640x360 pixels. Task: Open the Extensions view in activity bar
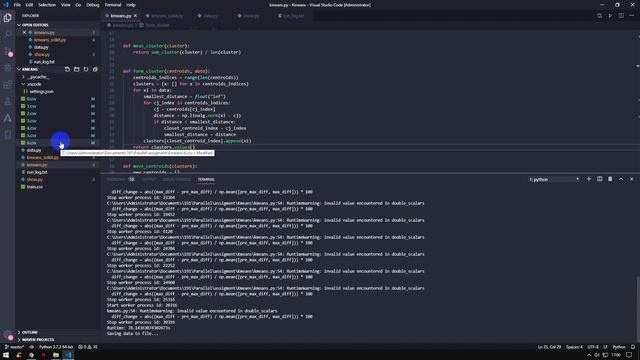click(x=7, y=85)
